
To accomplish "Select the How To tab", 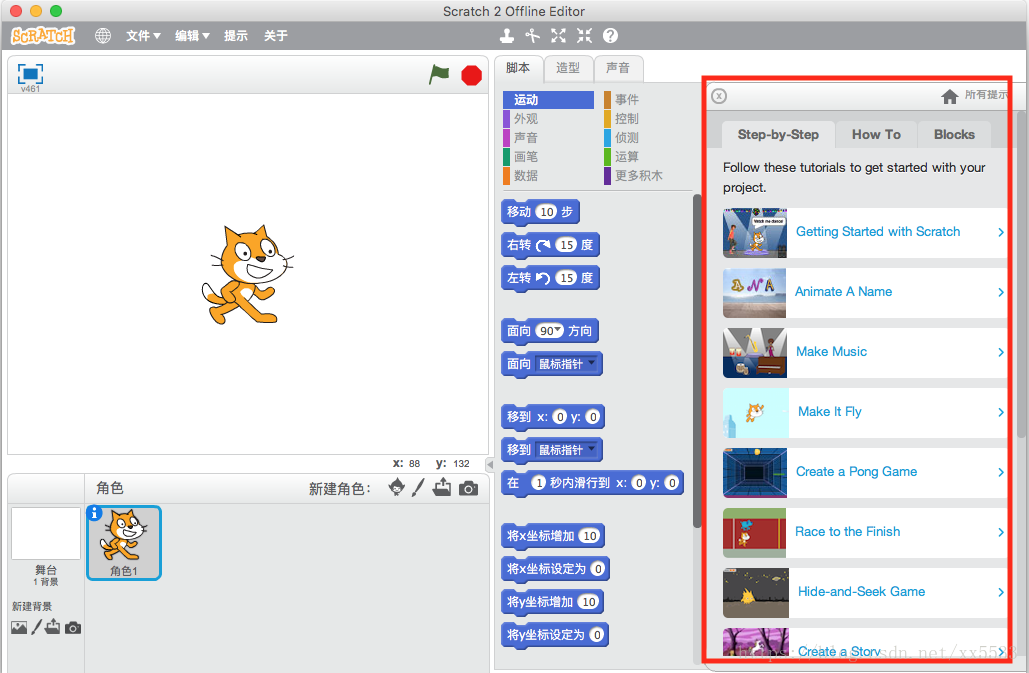I will click(x=876, y=134).
